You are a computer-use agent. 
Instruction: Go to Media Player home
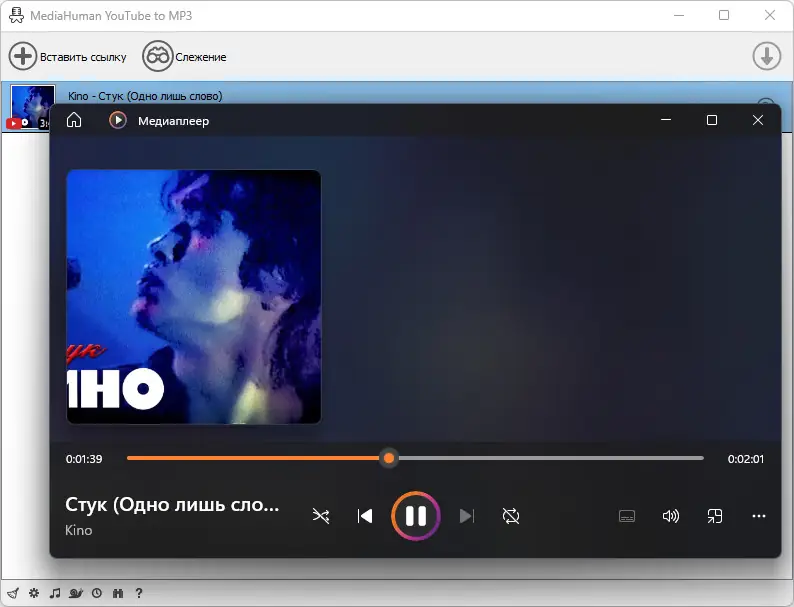pyautogui.click(x=74, y=120)
